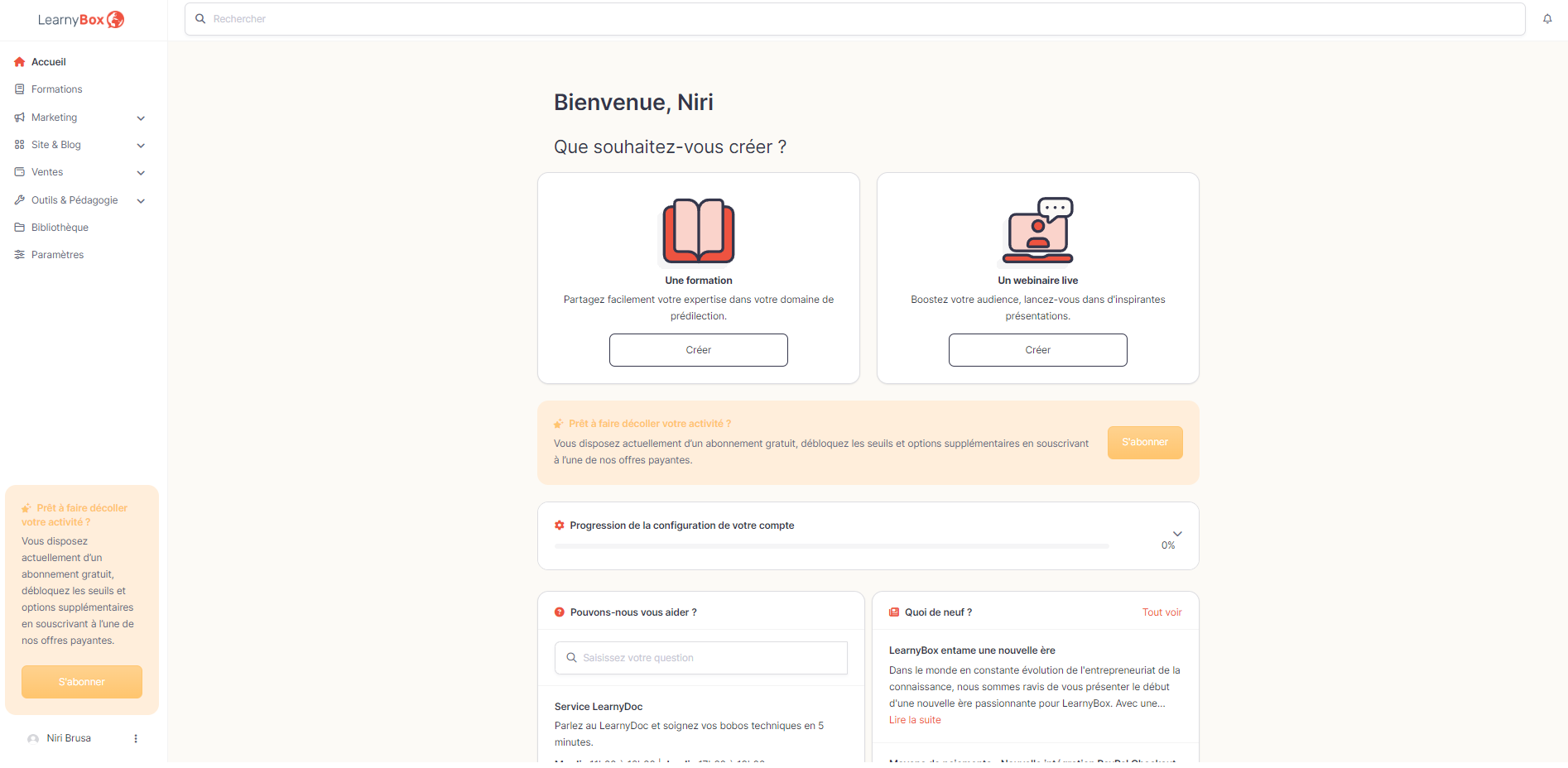
Task: Click the account configuration progress bar
Action: [x=831, y=546]
